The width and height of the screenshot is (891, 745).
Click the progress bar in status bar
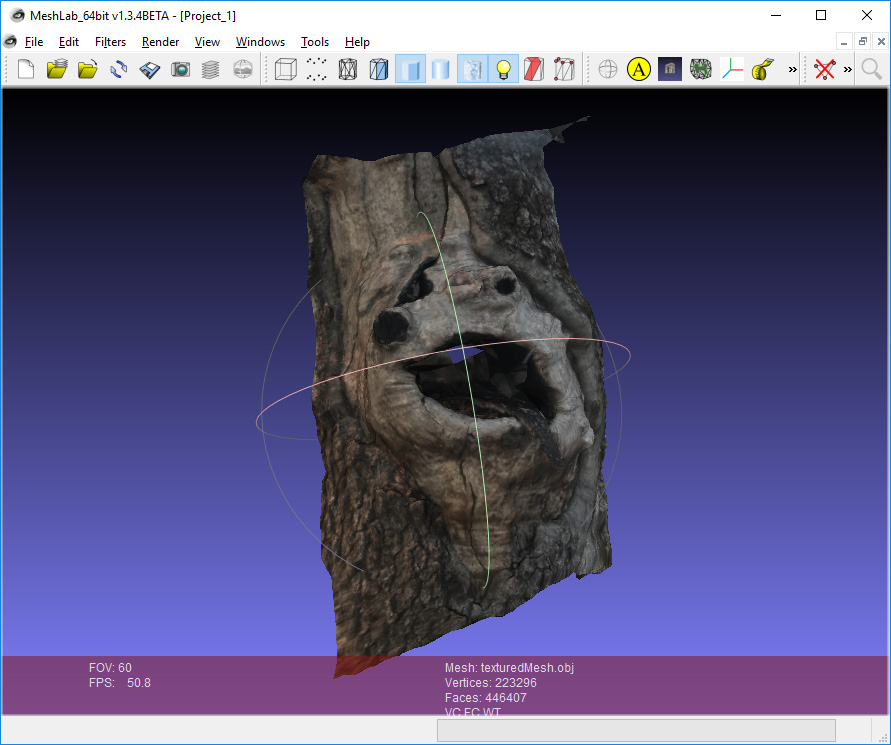636,731
